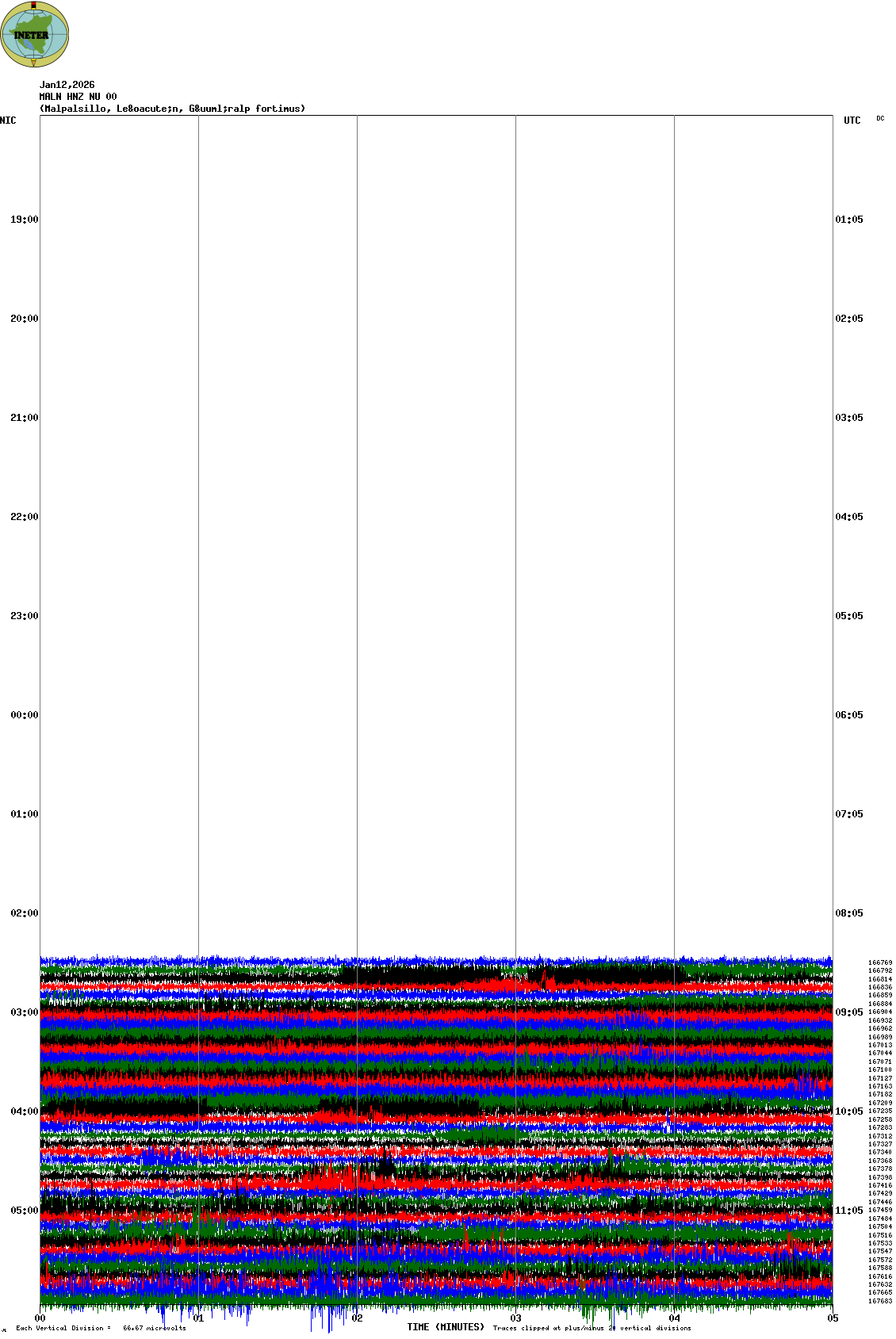
Task: Click the INETER logo
Action: click(x=35, y=34)
